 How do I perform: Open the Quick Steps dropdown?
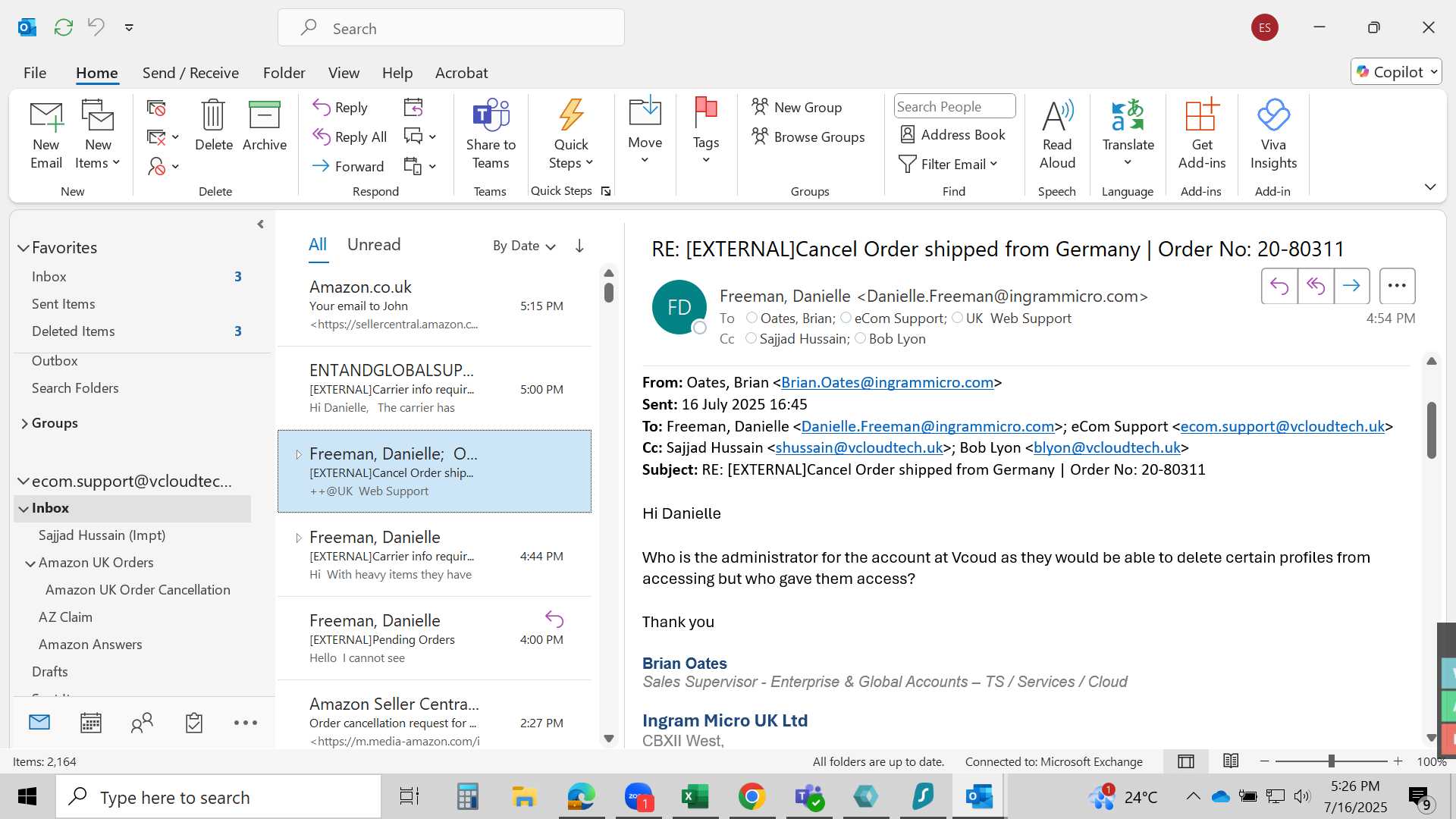(x=571, y=154)
